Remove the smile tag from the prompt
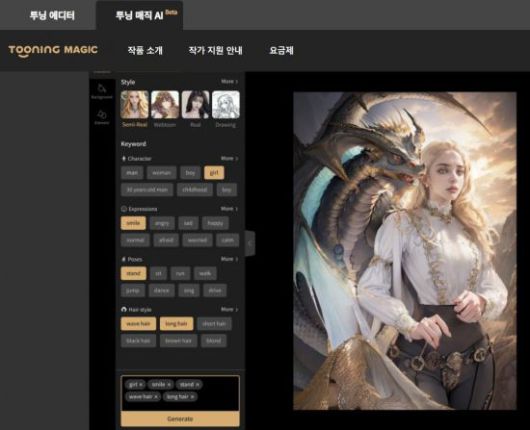The height and width of the screenshot is (430, 530). (x=169, y=385)
